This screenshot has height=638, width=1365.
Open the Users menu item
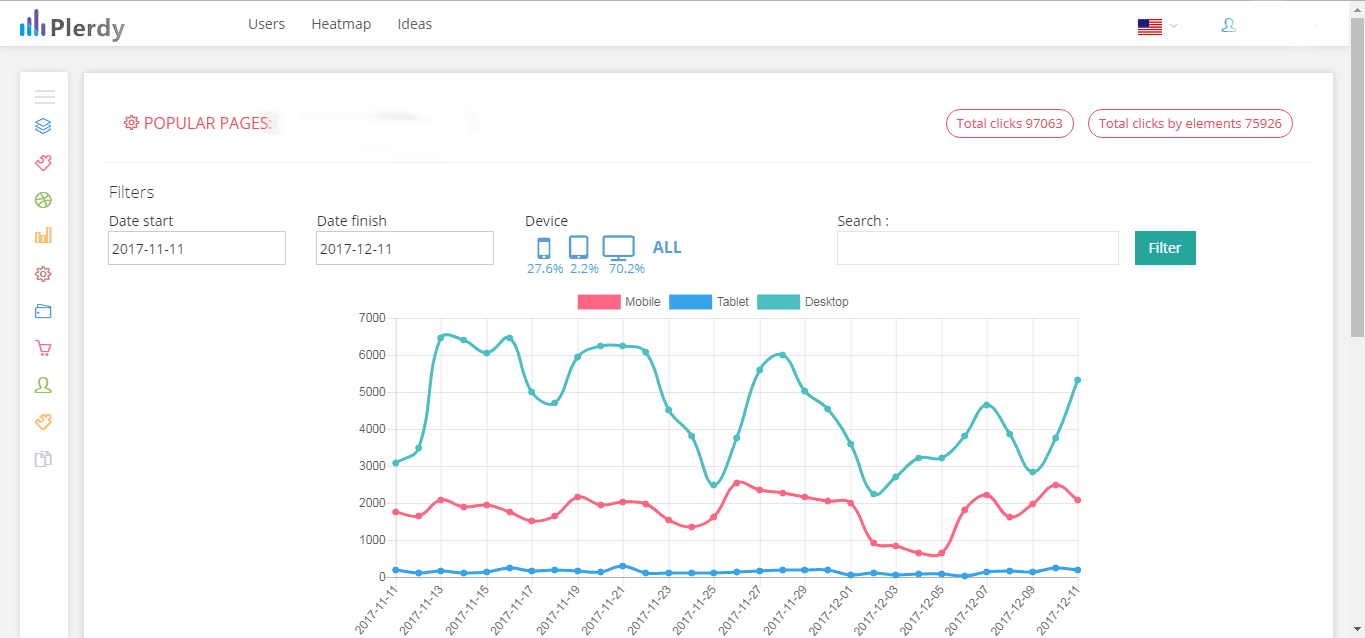point(266,24)
